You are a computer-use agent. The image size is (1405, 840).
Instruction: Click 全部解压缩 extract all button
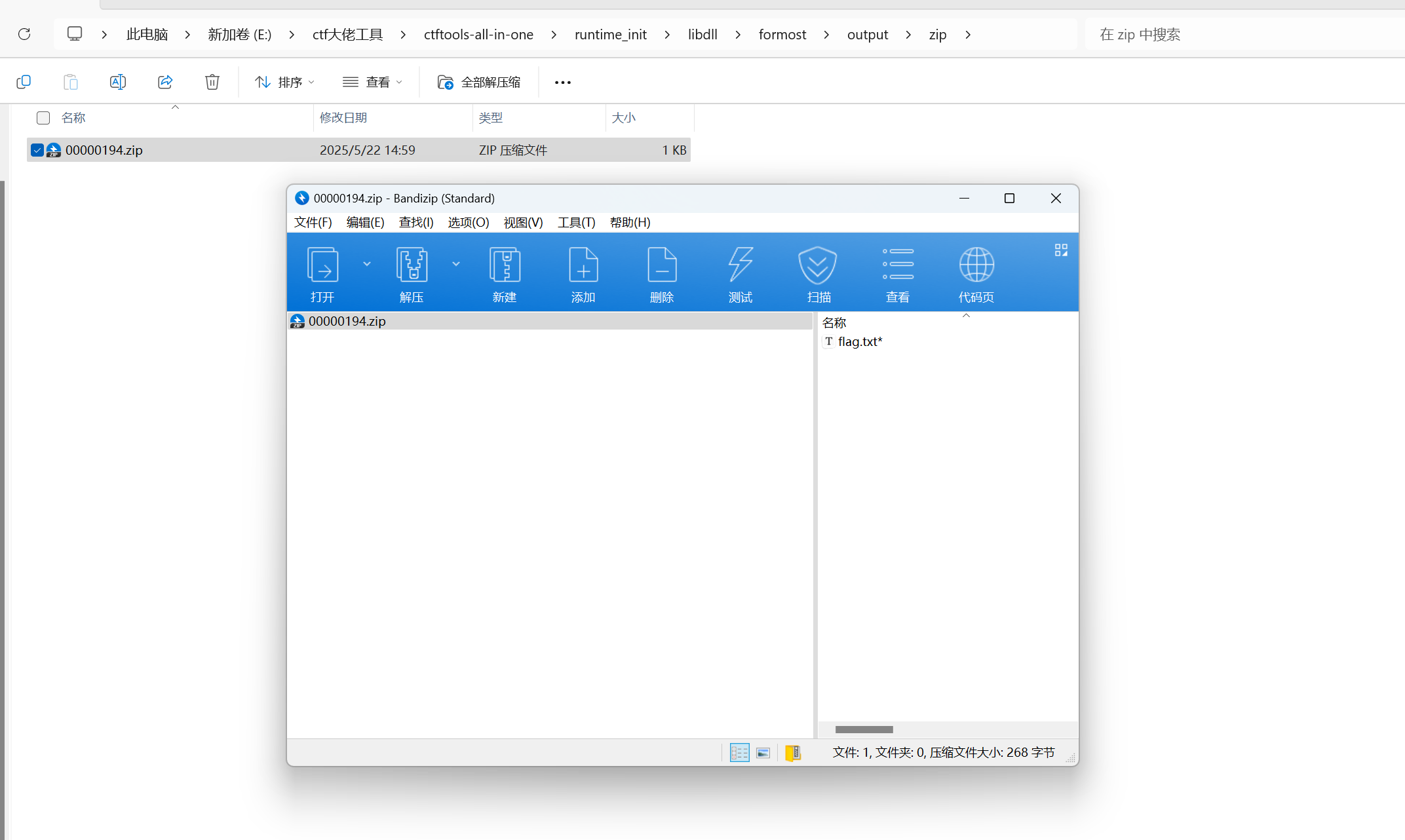tap(479, 82)
